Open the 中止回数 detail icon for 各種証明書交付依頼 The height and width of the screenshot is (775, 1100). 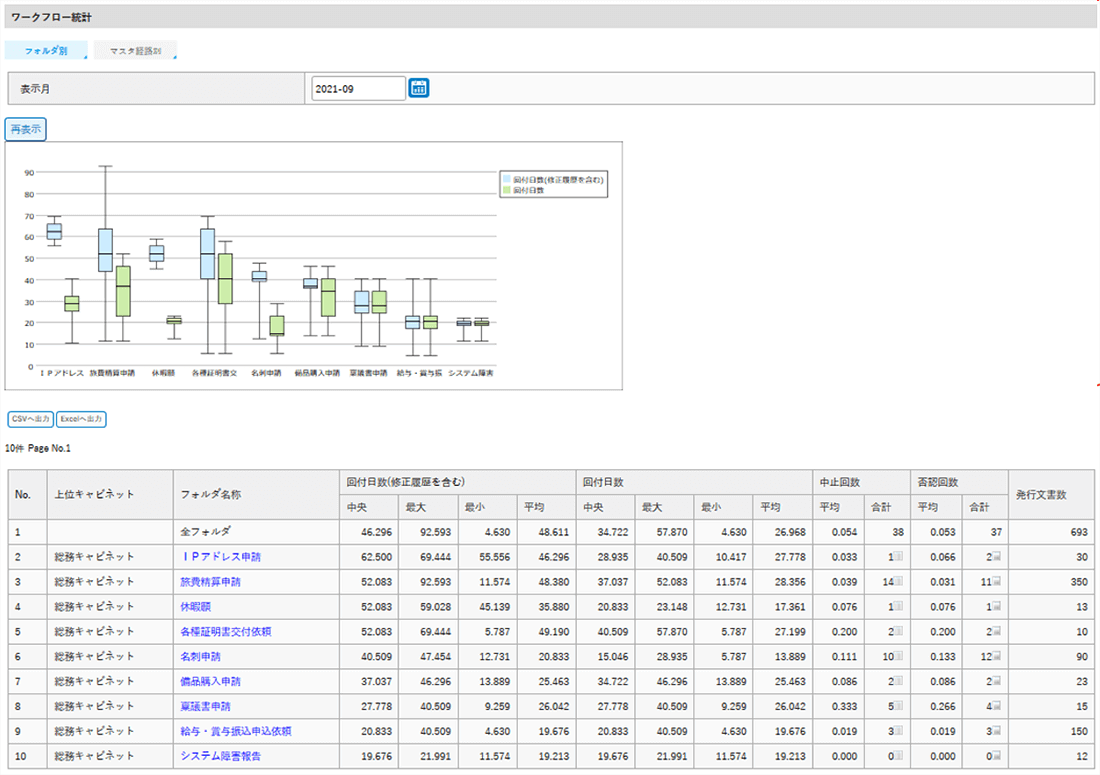point(899,631)
